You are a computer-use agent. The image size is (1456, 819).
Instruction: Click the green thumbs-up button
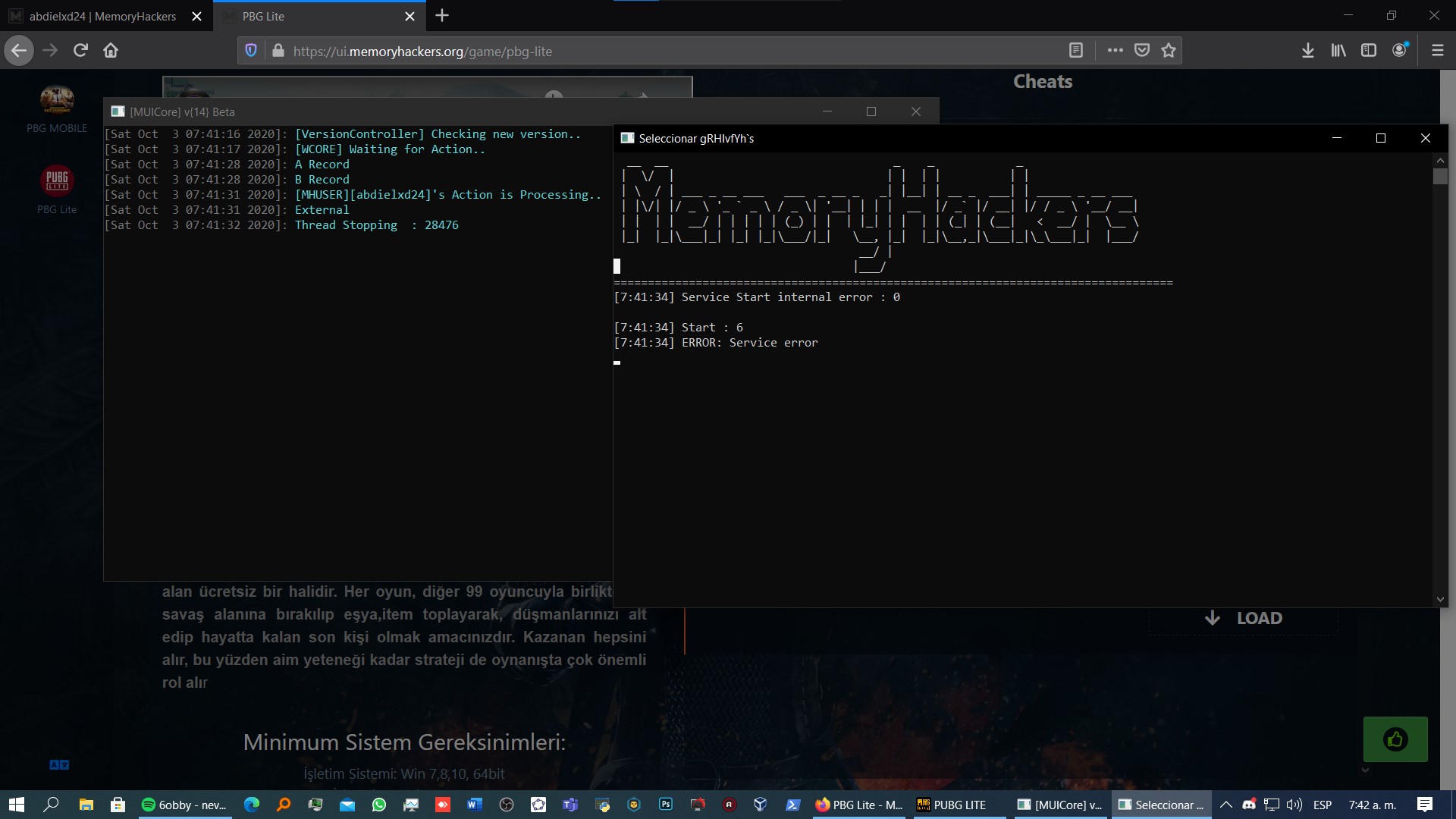point(1395,739)
